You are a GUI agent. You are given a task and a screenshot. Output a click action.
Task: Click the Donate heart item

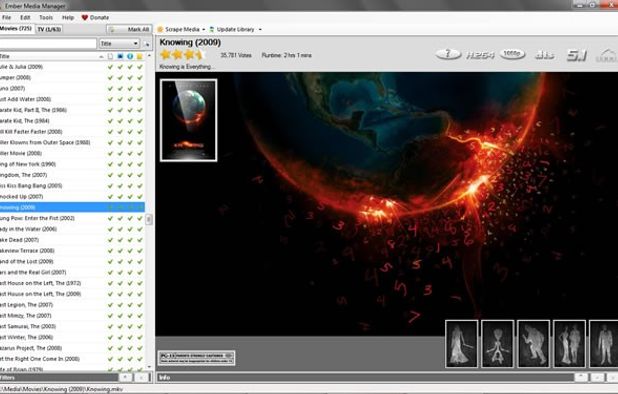[95, 17]
